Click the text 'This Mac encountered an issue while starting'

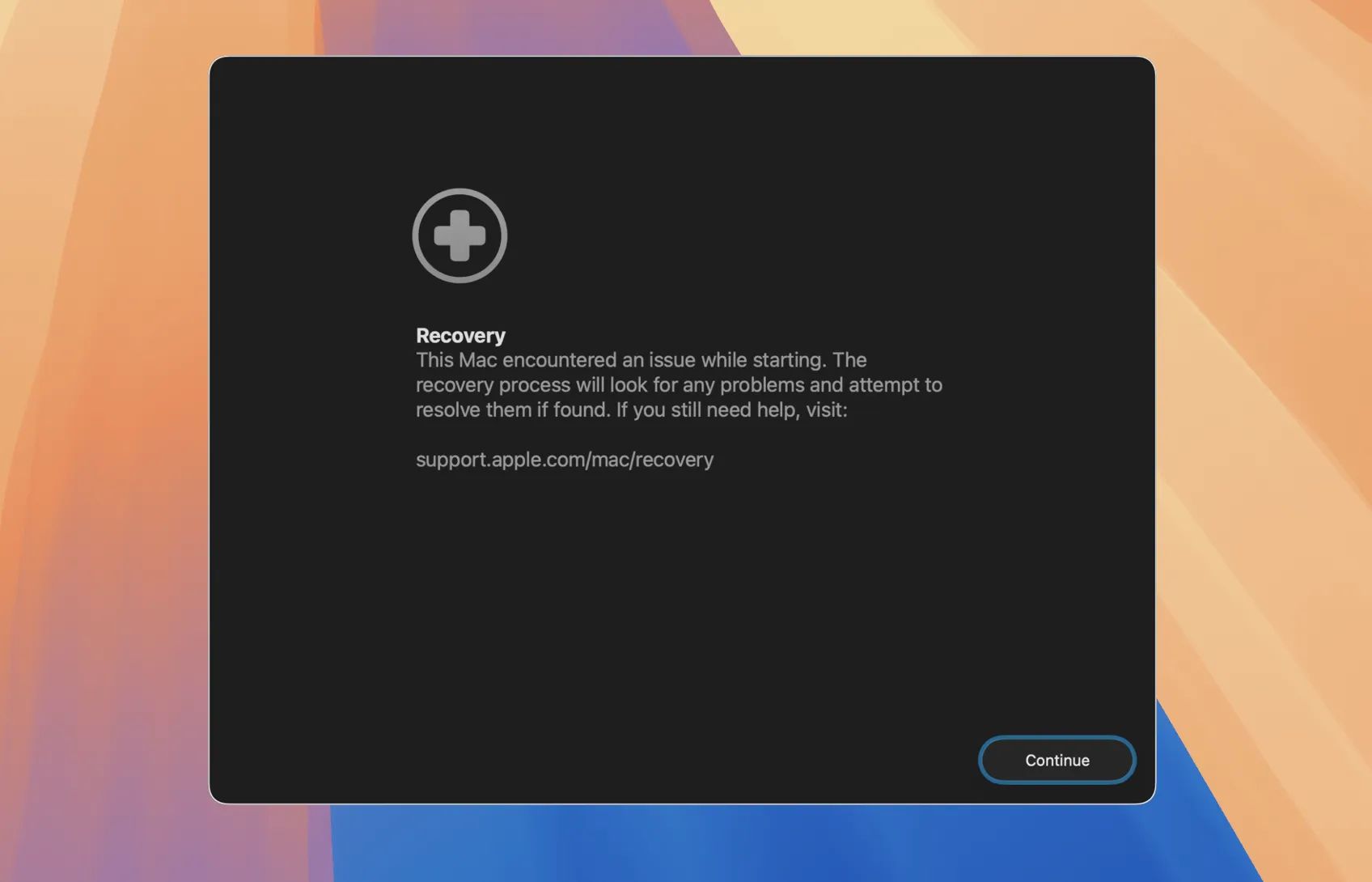(619, 360)
